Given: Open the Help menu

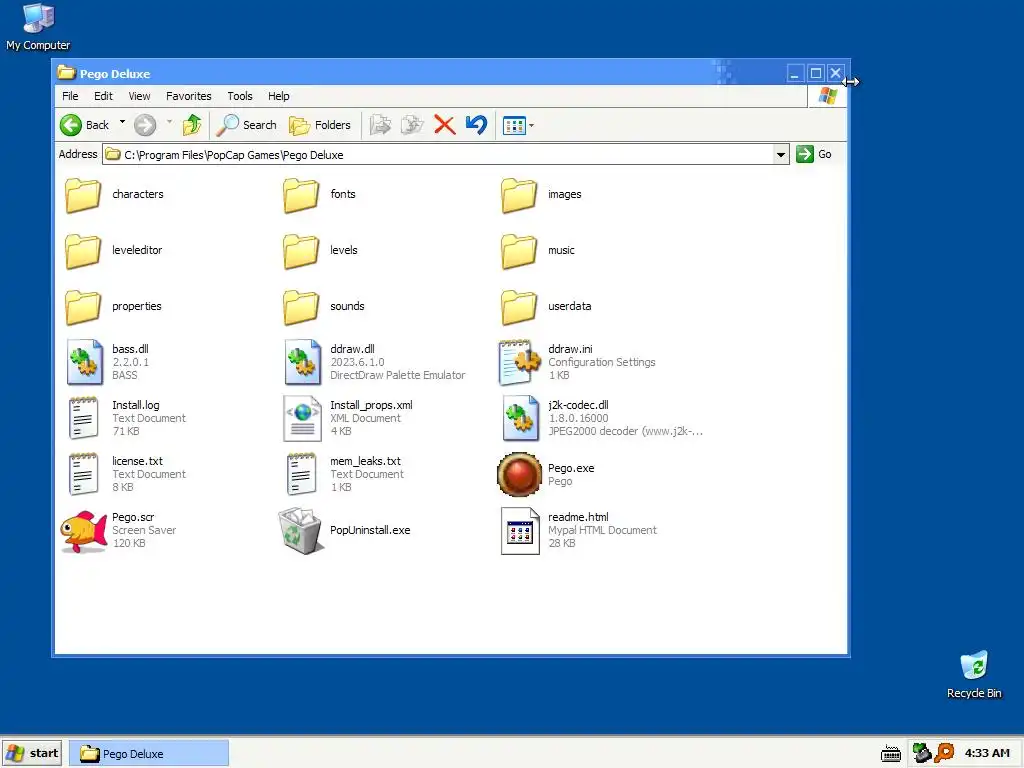Looking at the screenshot, I should pyautogui.click(x=278, y=96).
